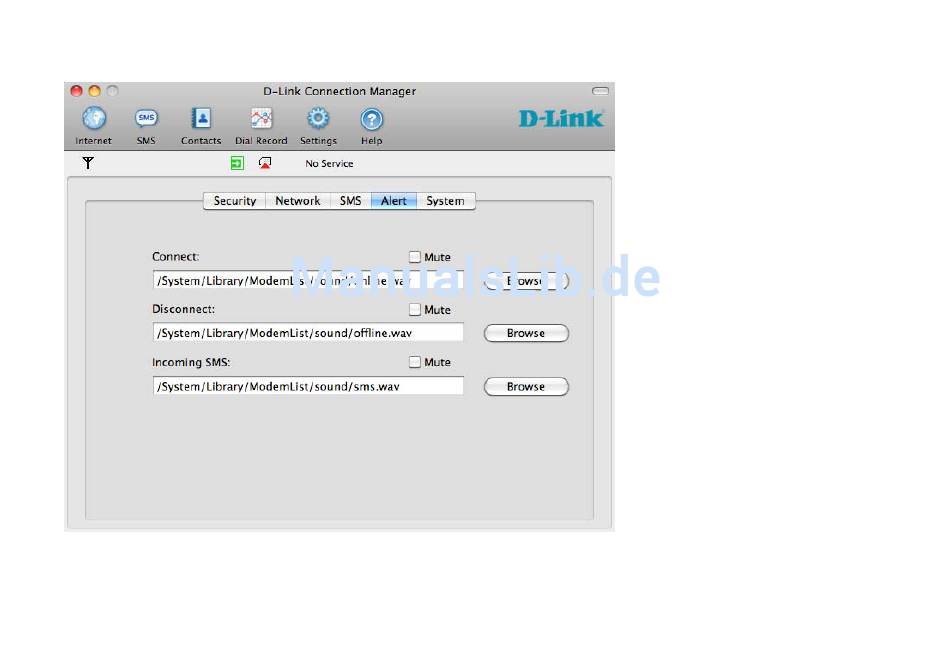This screenshot has width=950, height=660.
Task: Minimize the window with yellow button
Action: 95,91
